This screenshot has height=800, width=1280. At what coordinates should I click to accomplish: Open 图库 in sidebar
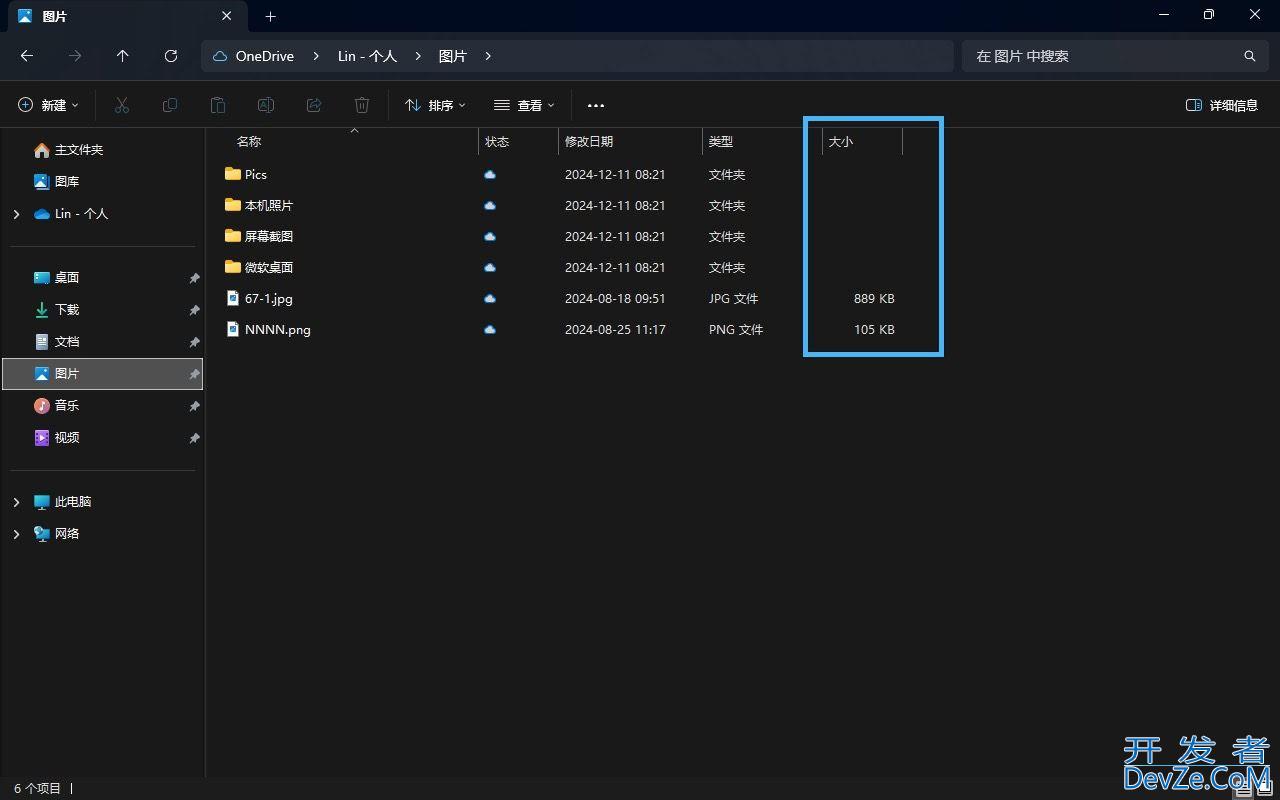click(x=67, y=182)
